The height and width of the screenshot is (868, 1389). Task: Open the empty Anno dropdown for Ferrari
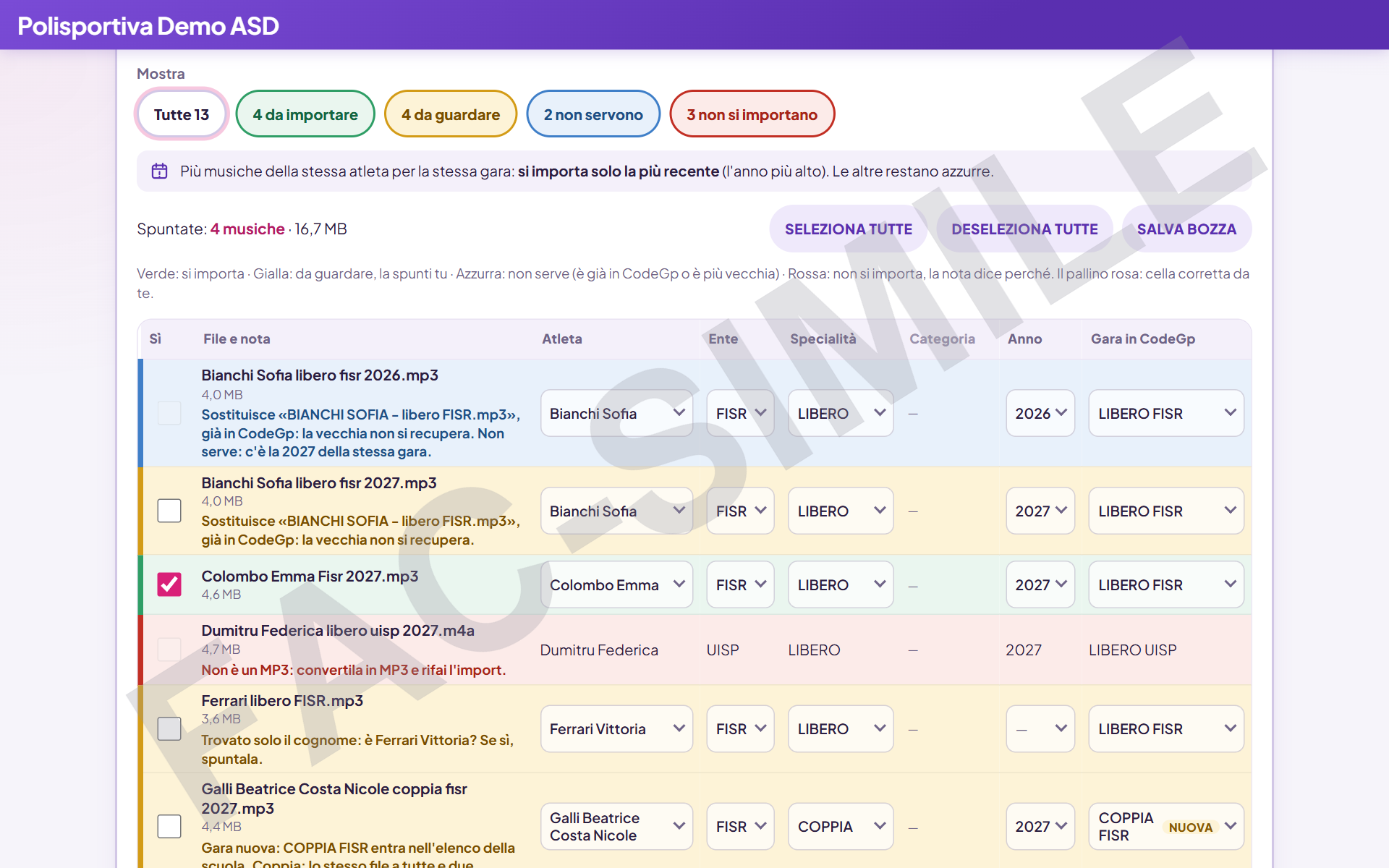1040,728
